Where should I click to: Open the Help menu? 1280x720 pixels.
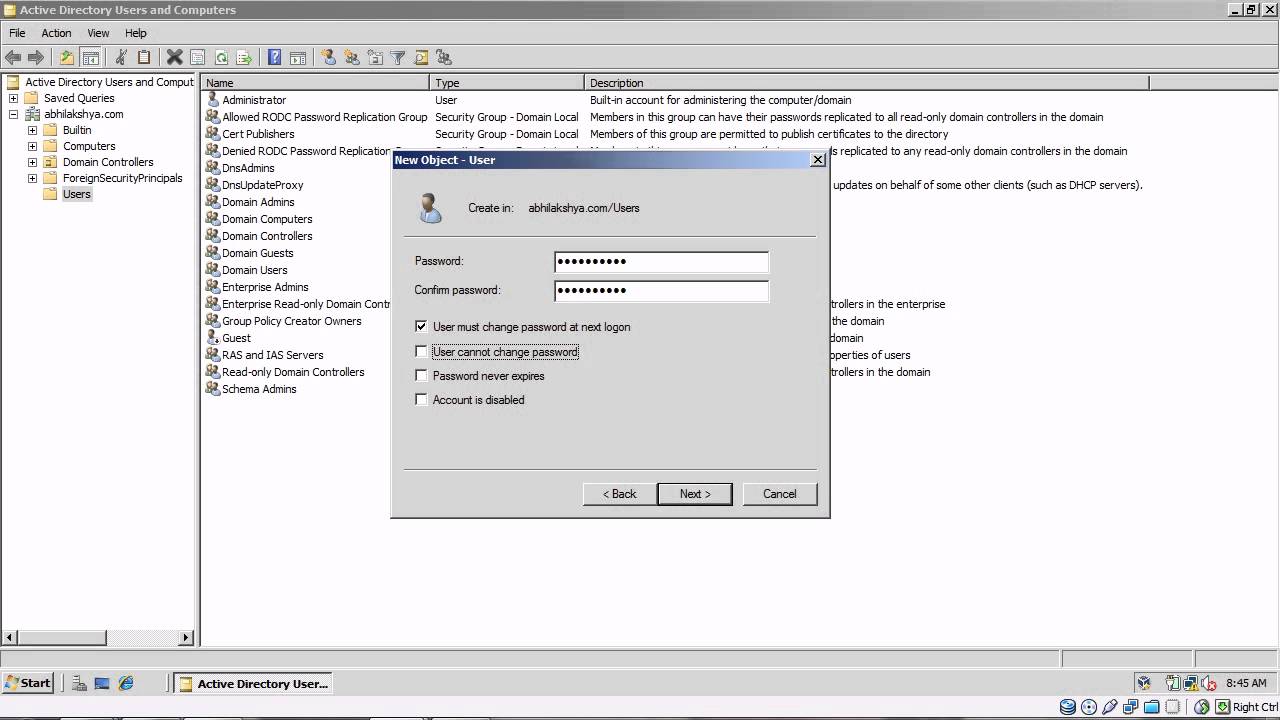click(x=135, y=33)
